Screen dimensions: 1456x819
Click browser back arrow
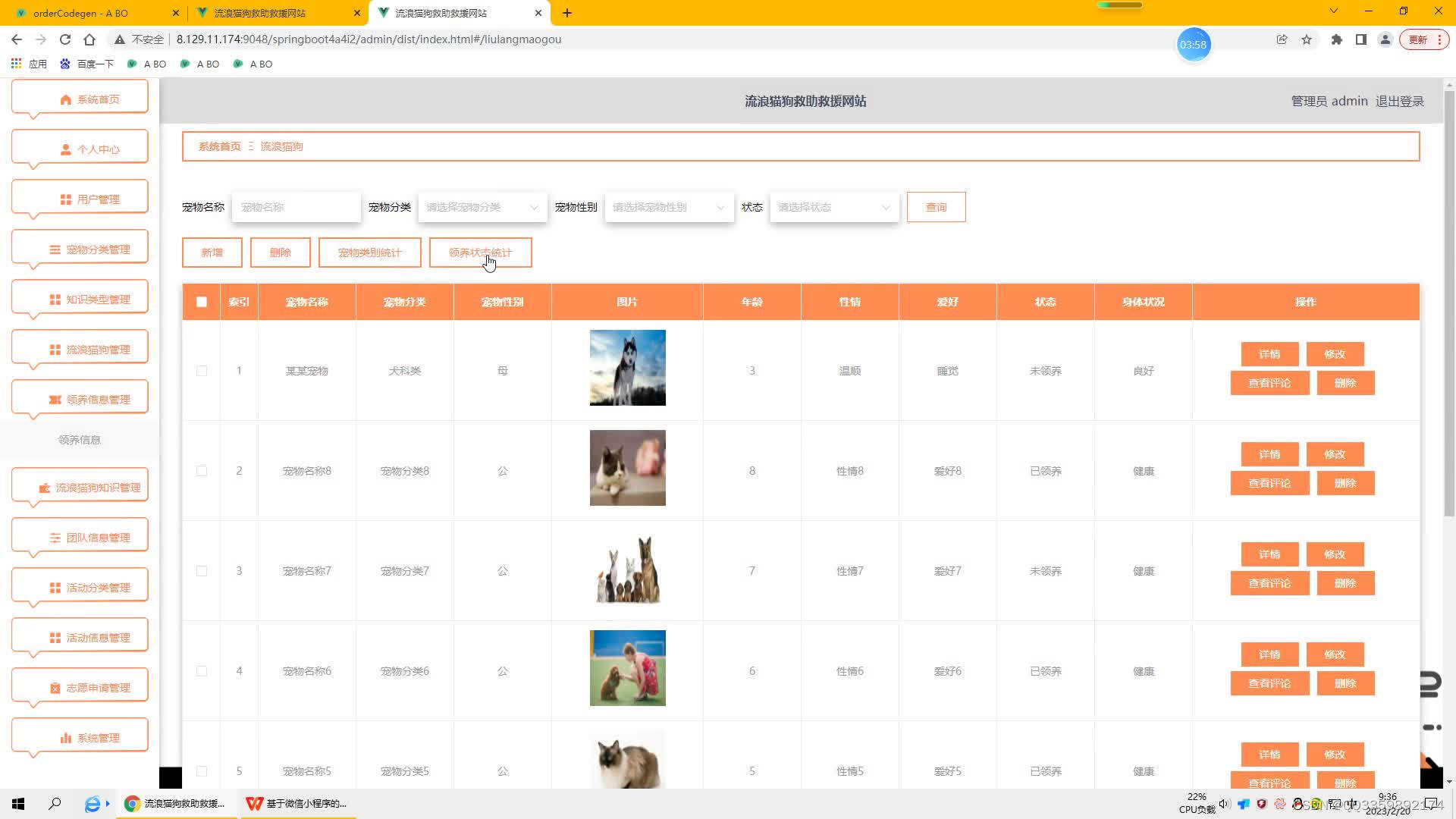(17, 39)
